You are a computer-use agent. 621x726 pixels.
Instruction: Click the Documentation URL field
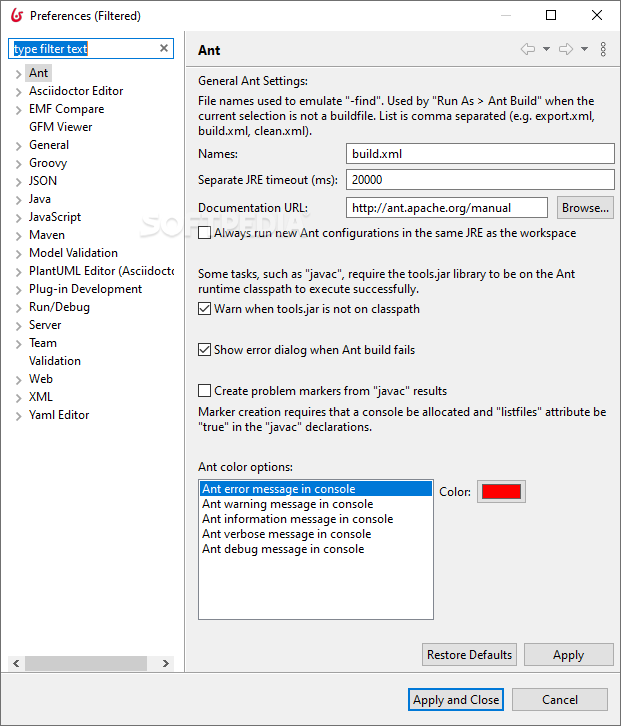(x=447, y=207)
